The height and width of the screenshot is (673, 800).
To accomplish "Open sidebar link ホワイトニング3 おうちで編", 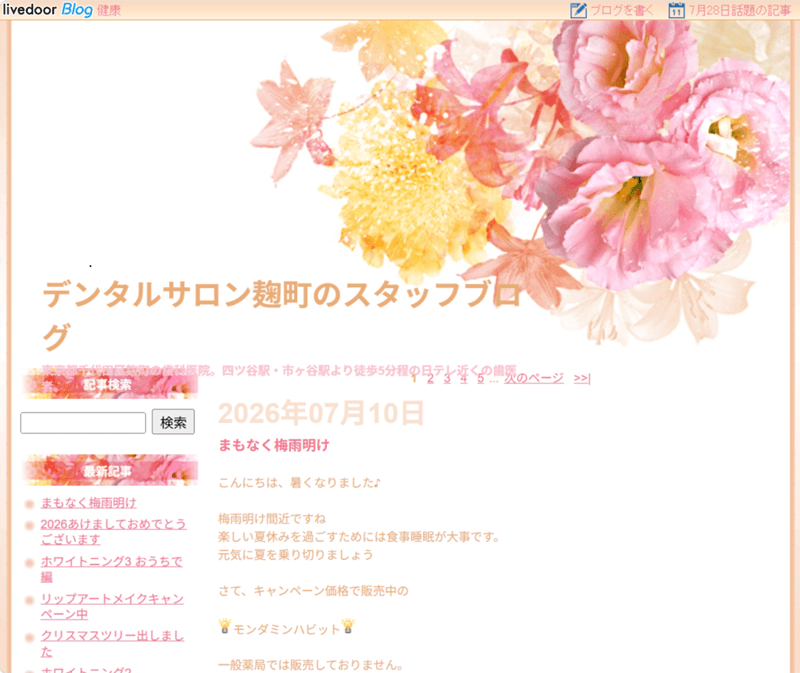I will 111,569.
